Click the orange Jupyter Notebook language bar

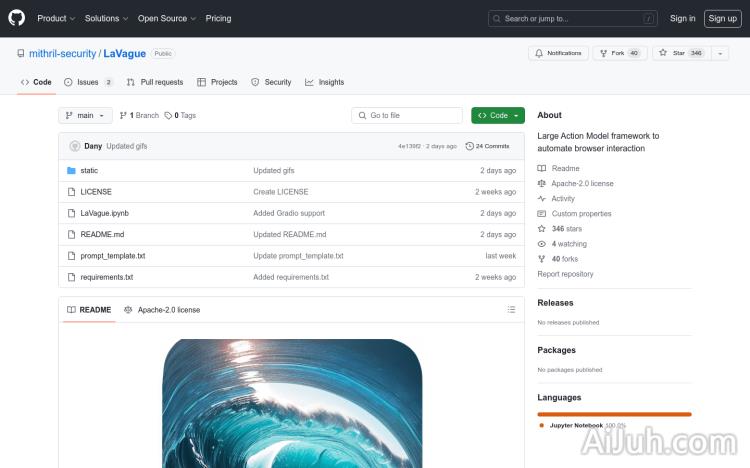tap(614, 413)
